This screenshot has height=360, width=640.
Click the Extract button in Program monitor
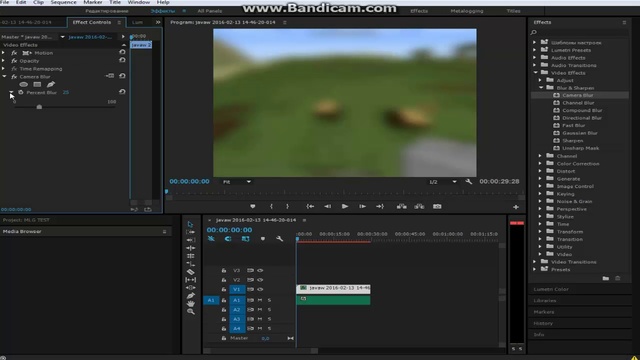(419, 207)
